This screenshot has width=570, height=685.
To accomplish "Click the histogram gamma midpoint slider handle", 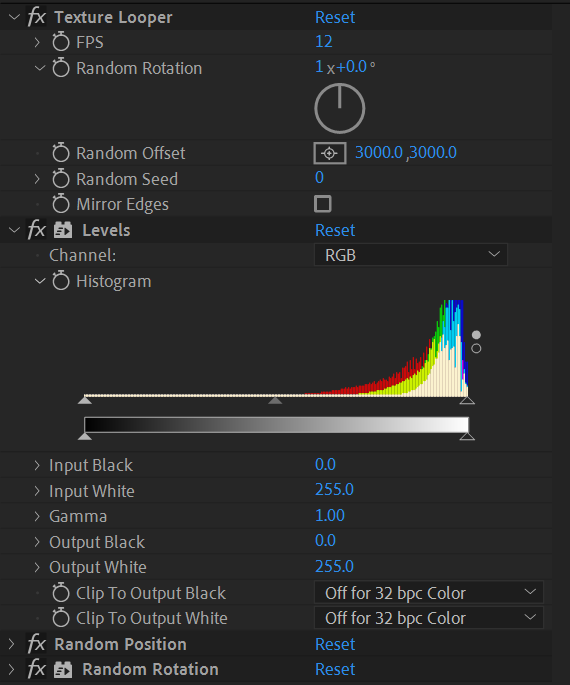I will pos(275,400).
